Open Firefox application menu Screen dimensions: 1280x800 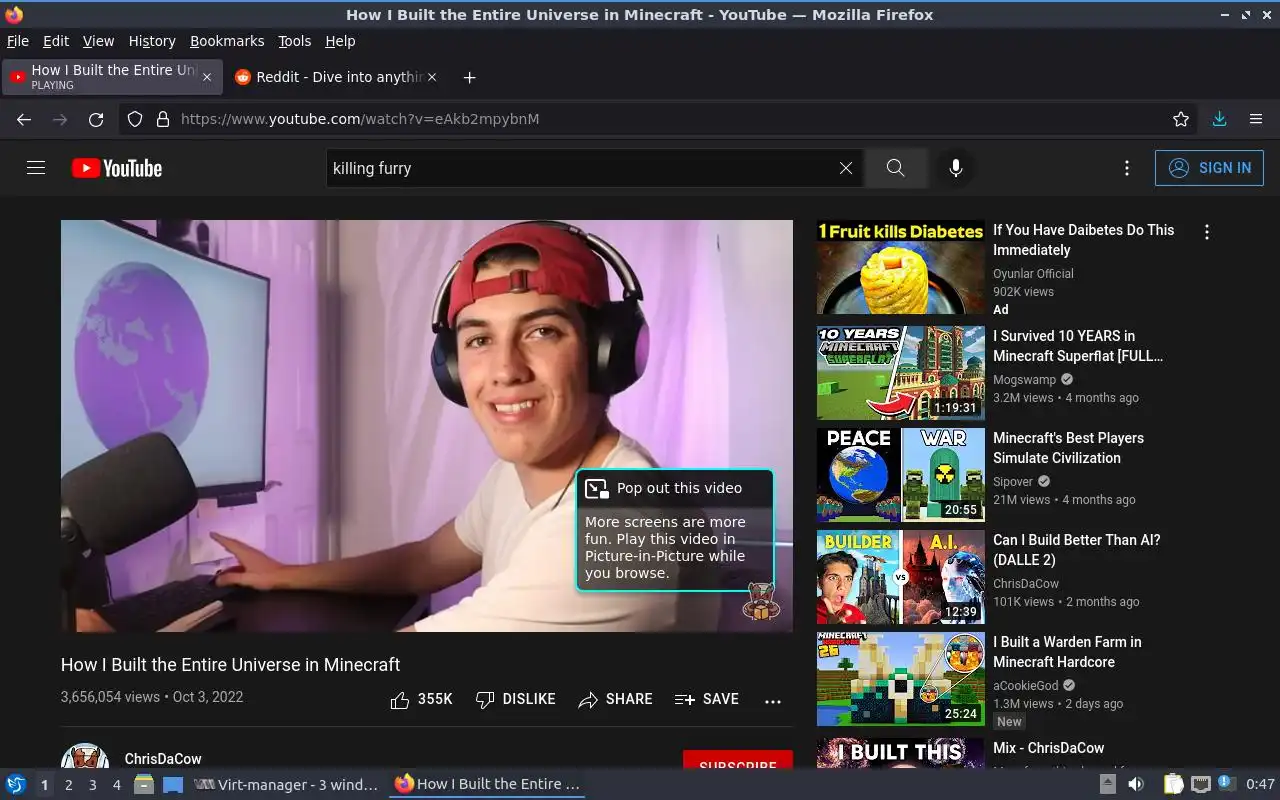[1256, 119]
